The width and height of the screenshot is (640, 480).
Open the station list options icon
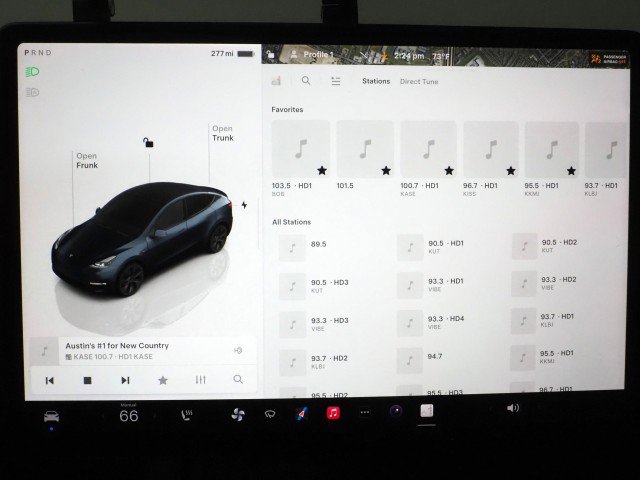click(336, 81)
